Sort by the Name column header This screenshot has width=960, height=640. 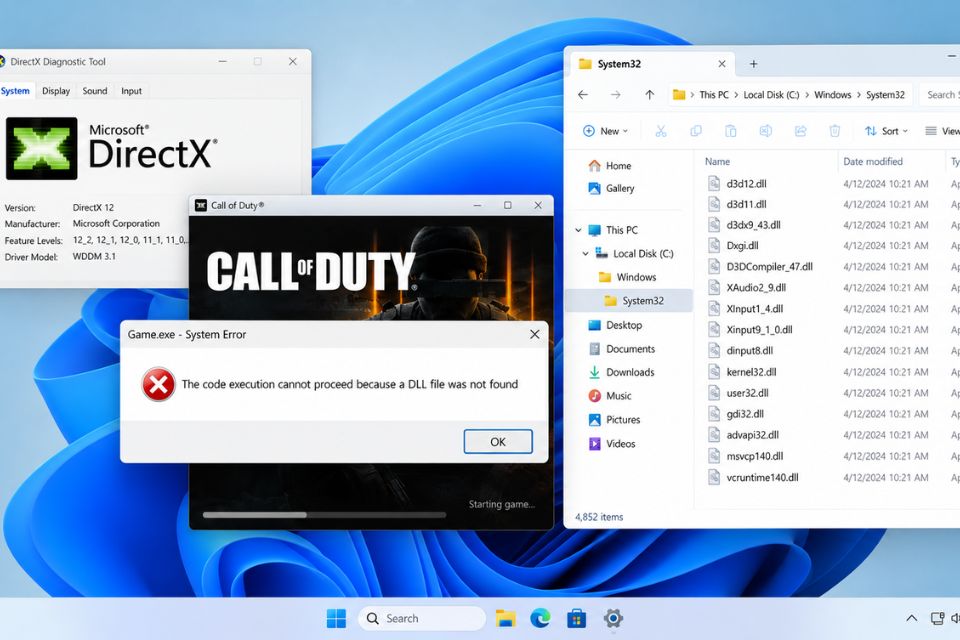point(718,162)
